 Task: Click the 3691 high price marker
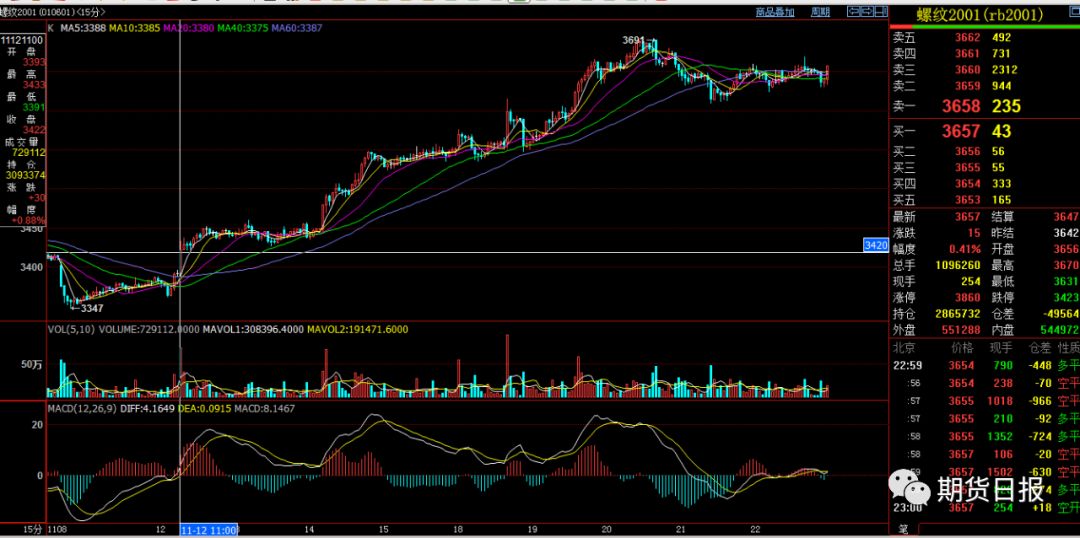pyautogui.click(x=634, y=41)
